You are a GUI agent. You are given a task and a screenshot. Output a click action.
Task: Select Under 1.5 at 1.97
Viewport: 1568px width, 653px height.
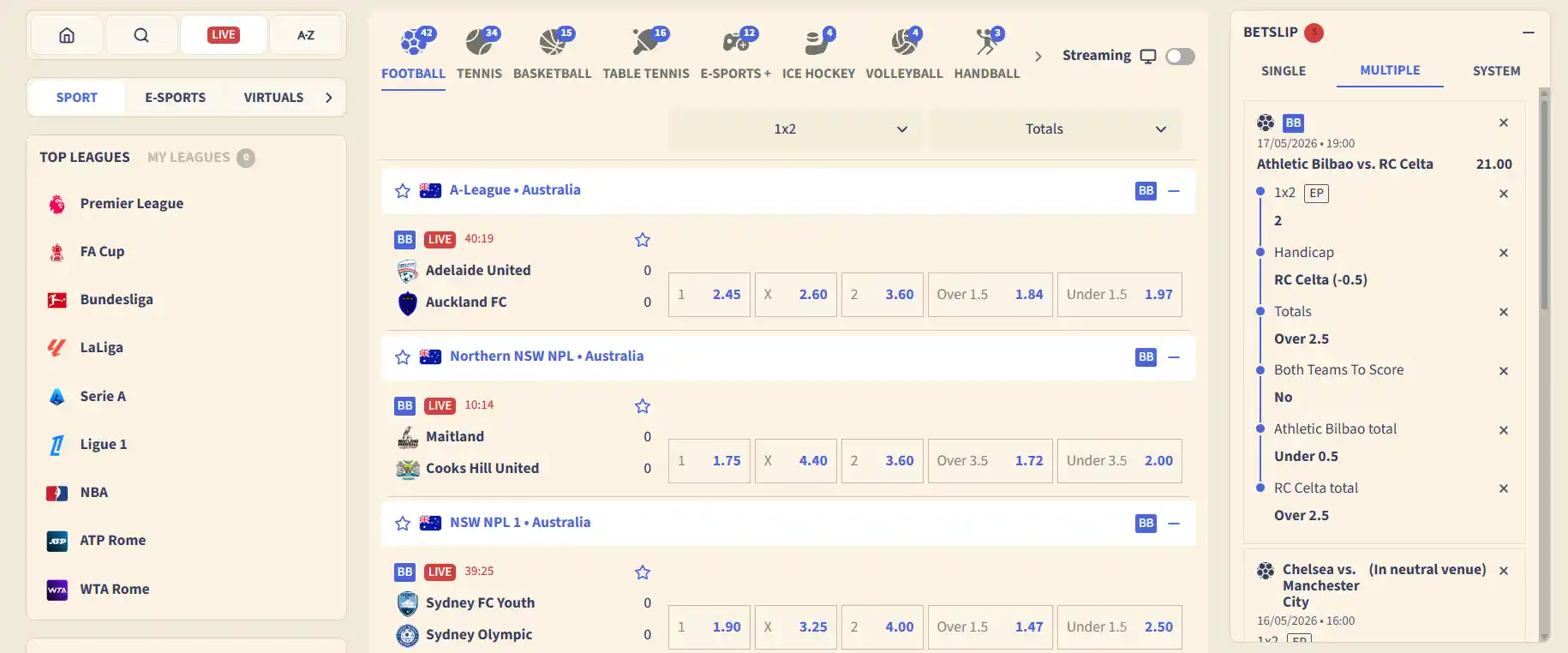click(1120, 295)
